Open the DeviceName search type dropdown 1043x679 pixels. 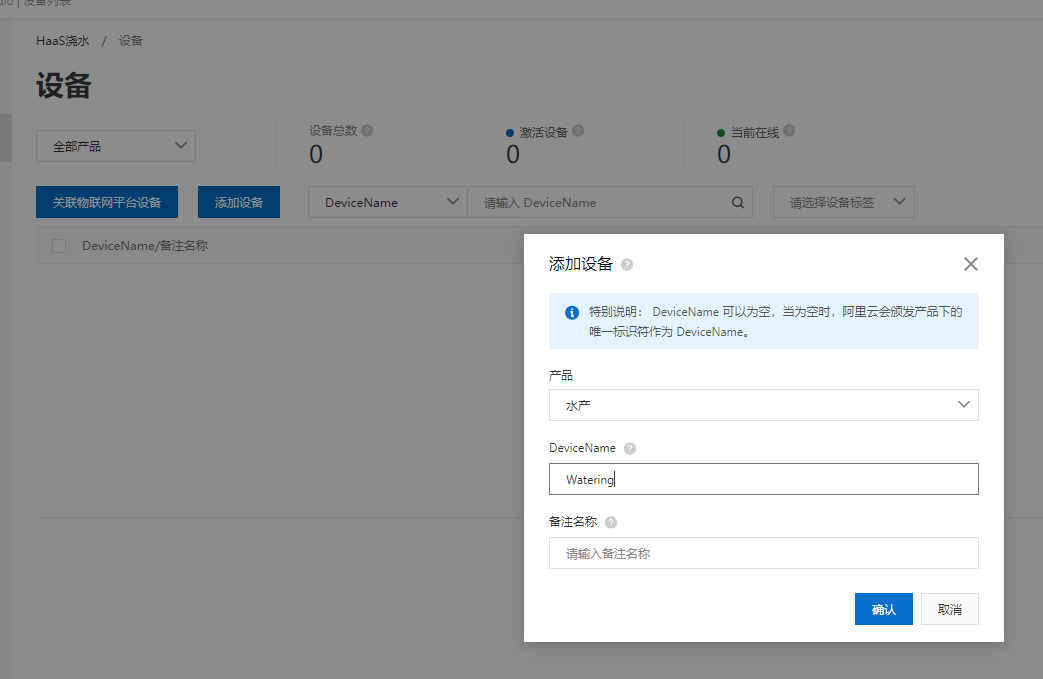coord(388,202)
